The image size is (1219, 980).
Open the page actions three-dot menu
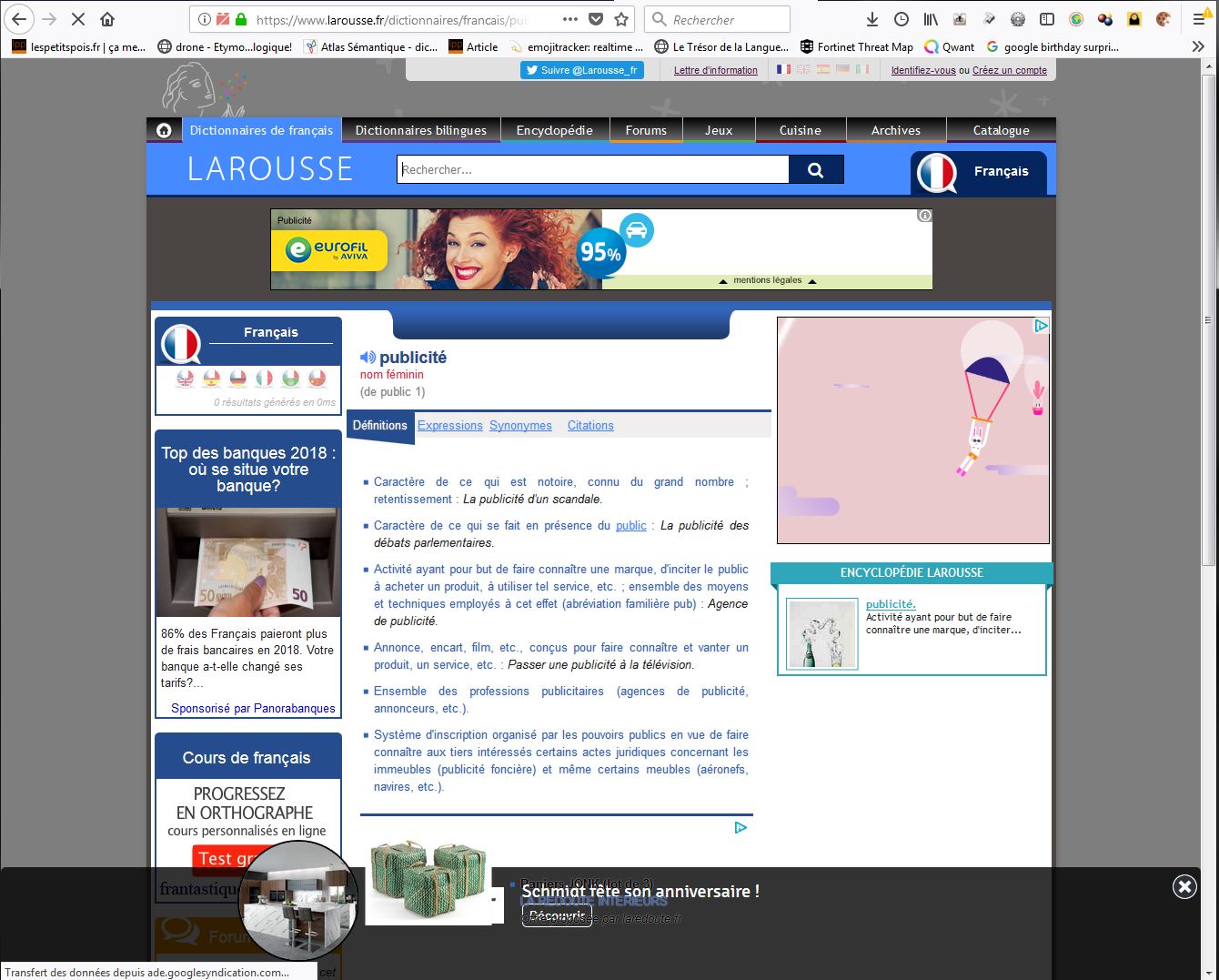[569, 19]
